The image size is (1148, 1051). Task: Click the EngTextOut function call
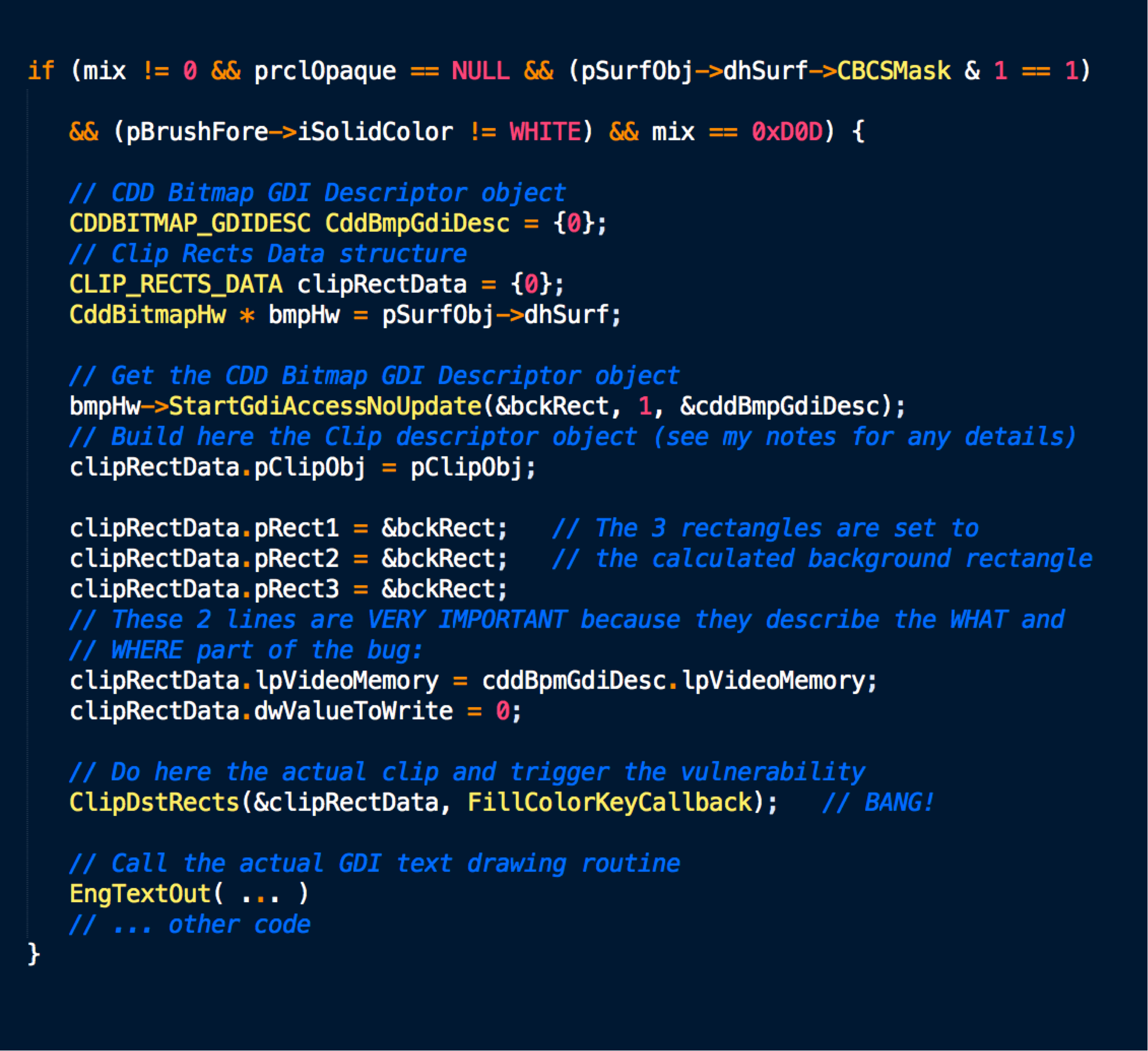pos(140,894)
